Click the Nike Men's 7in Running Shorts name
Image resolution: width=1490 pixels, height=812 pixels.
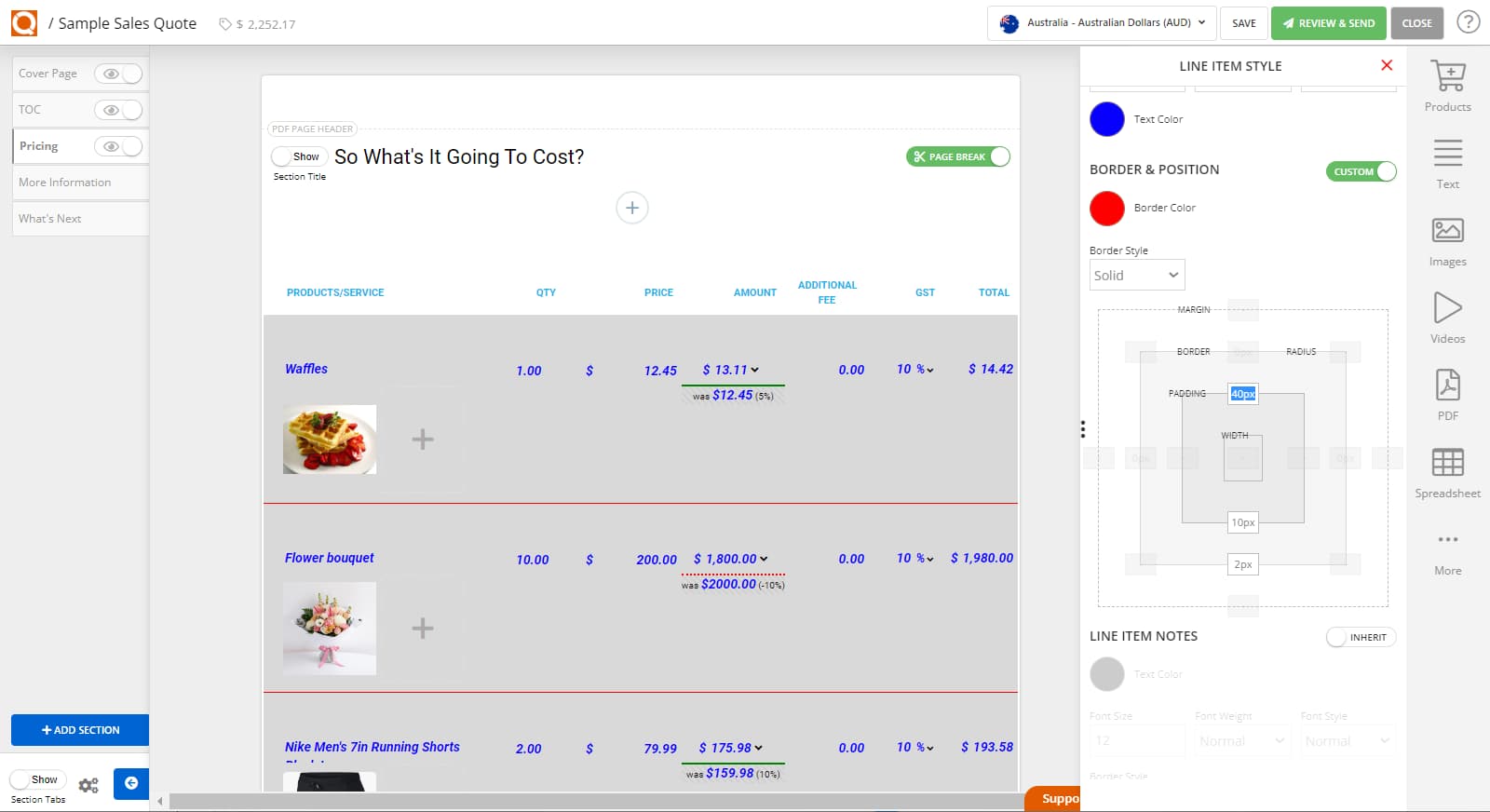click(372, 747)
